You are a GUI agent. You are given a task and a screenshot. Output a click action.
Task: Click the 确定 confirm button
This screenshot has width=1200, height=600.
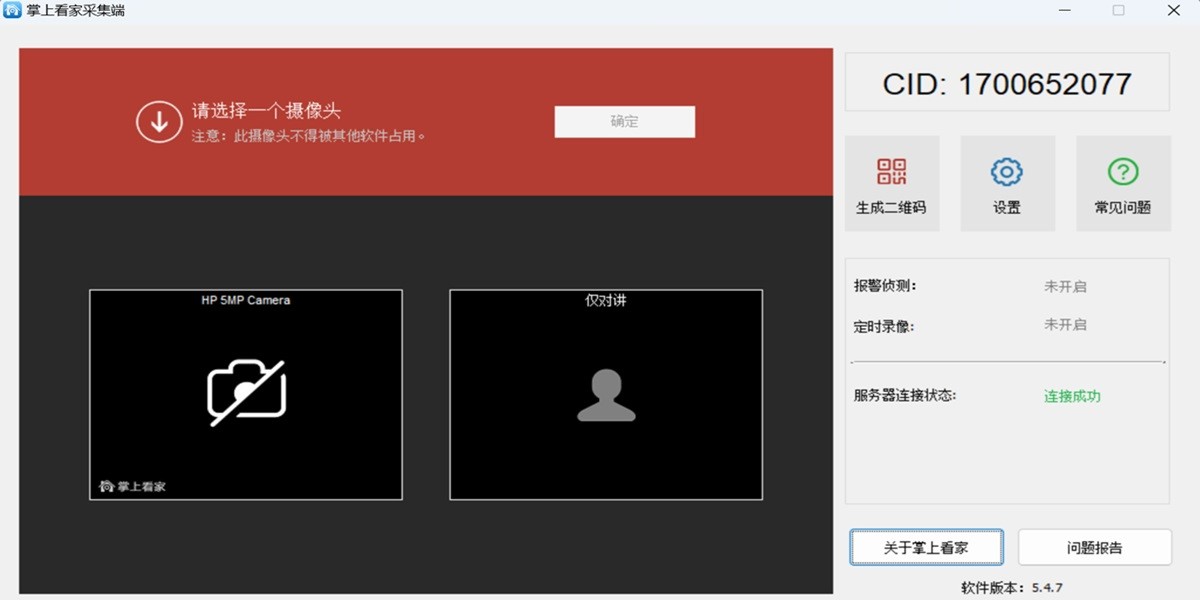[x=624, y=121]
